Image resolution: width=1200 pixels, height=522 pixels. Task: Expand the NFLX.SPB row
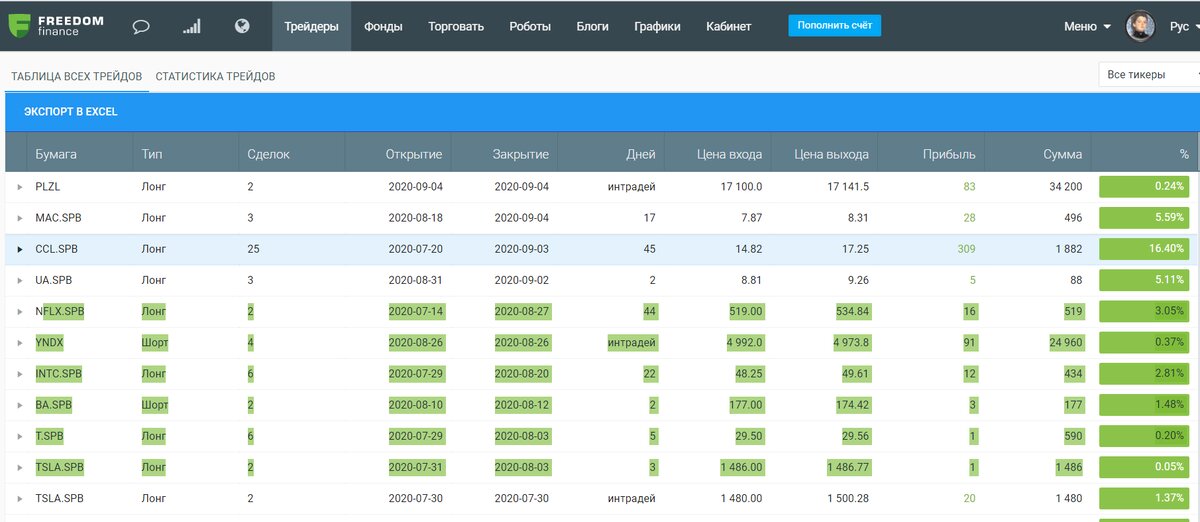(20, 312)
